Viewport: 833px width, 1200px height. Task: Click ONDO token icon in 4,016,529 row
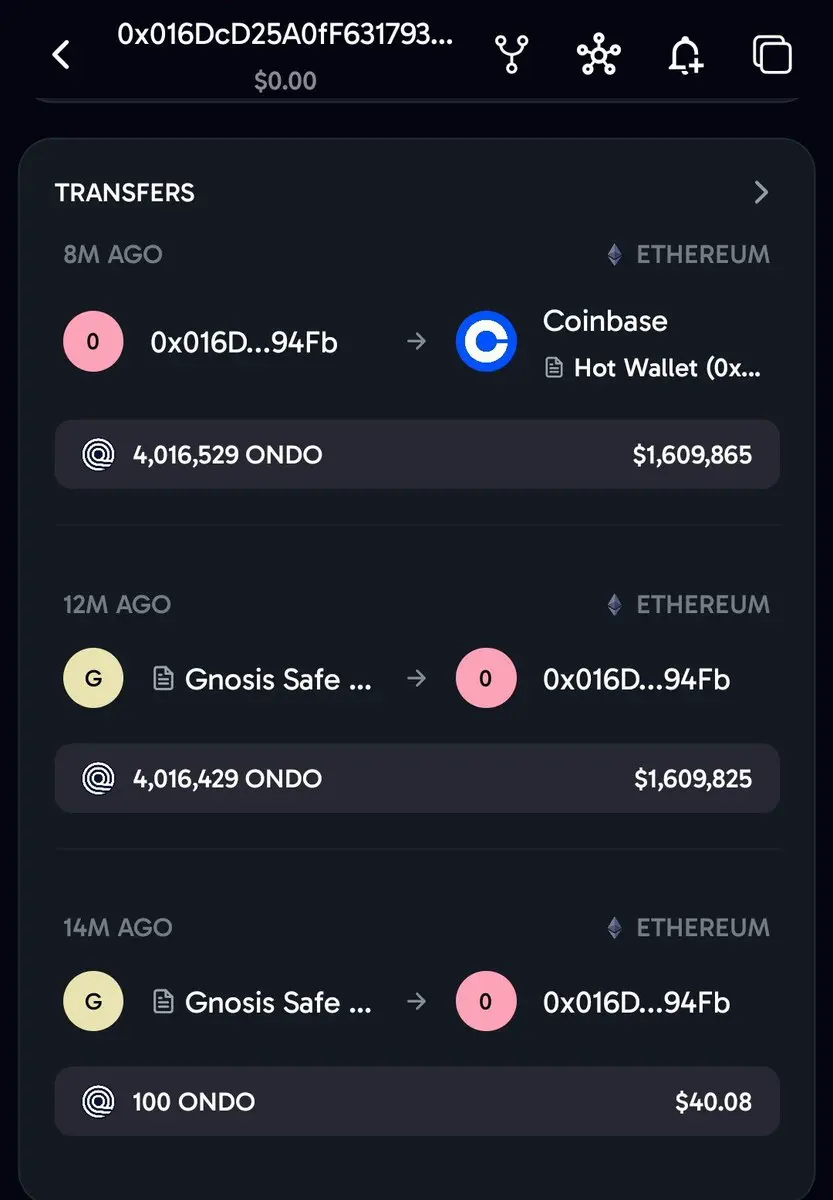(98, 455)
